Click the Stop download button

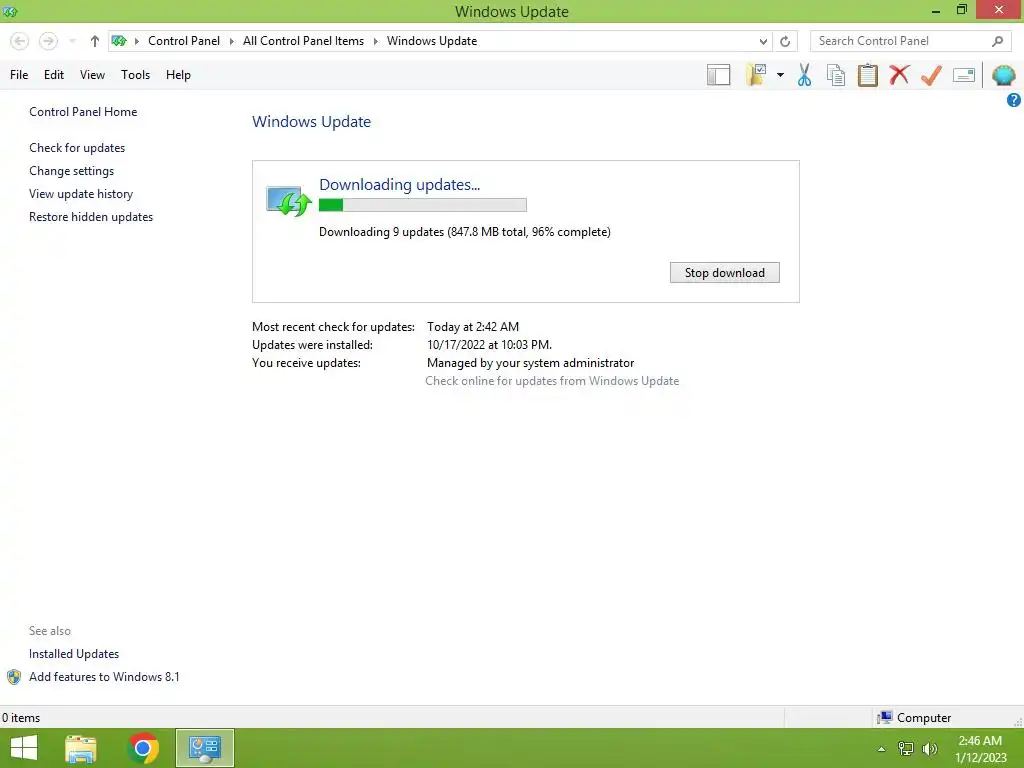tap(724, 273)
